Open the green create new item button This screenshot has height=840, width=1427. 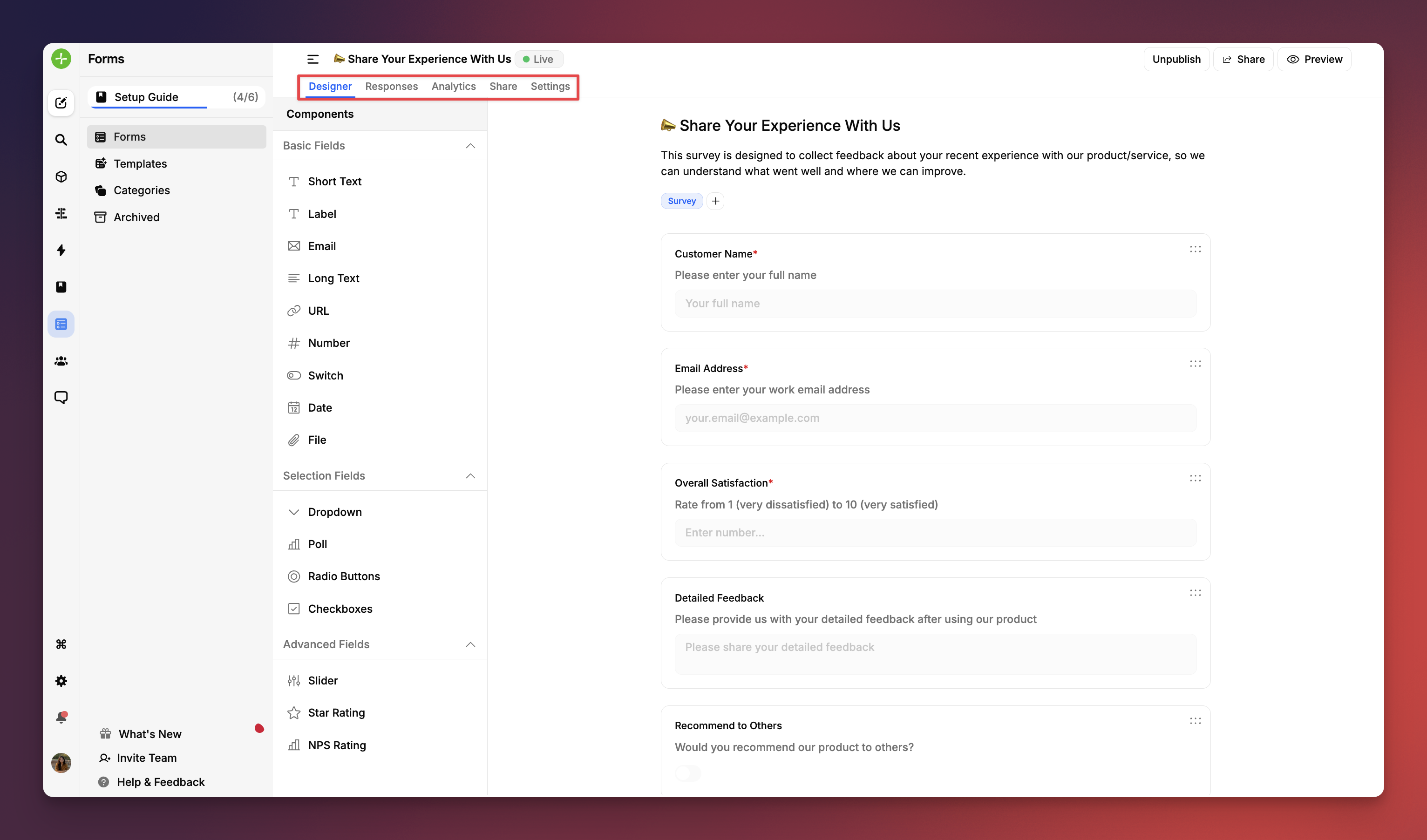(x=61, y=58)
